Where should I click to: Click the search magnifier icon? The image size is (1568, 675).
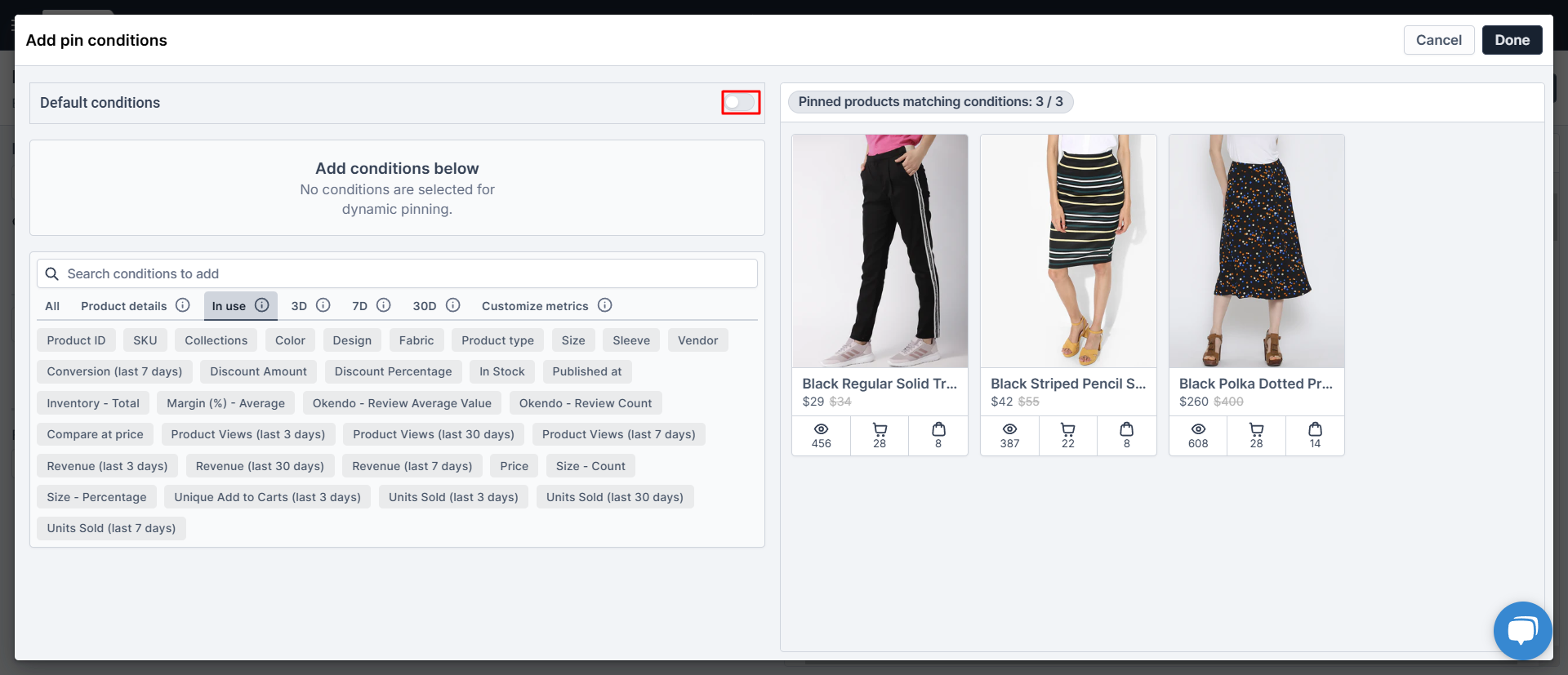pyautogui.click(x=51, y=273)
